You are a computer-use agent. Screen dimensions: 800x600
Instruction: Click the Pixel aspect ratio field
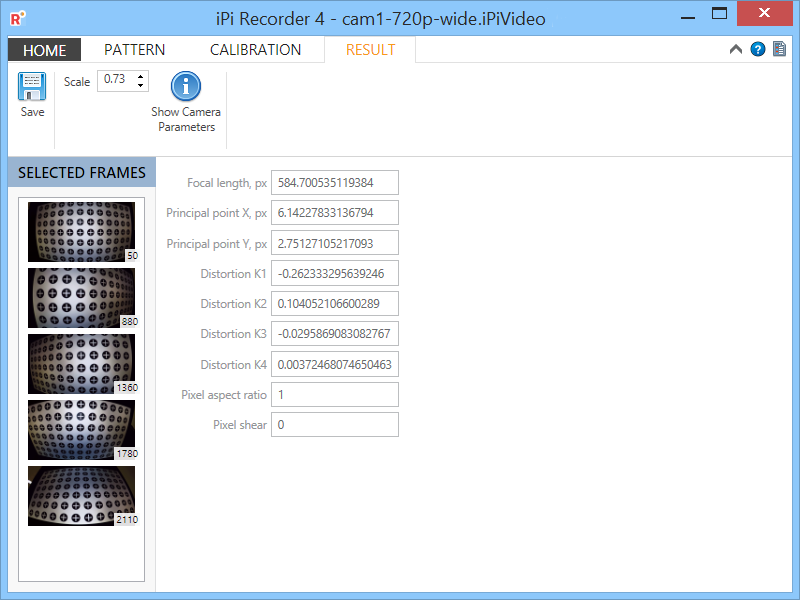335,394
